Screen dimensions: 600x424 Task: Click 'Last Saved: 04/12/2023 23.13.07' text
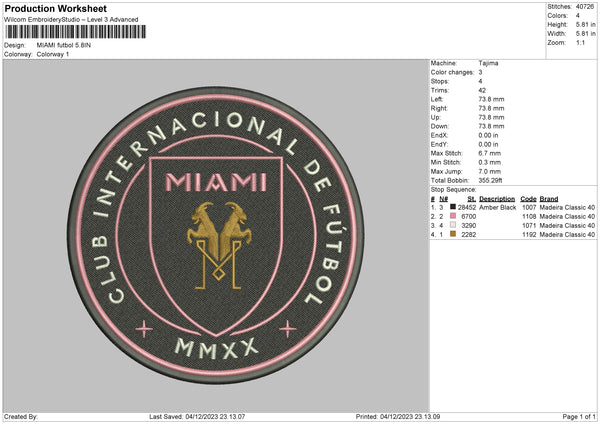(197, 417)
